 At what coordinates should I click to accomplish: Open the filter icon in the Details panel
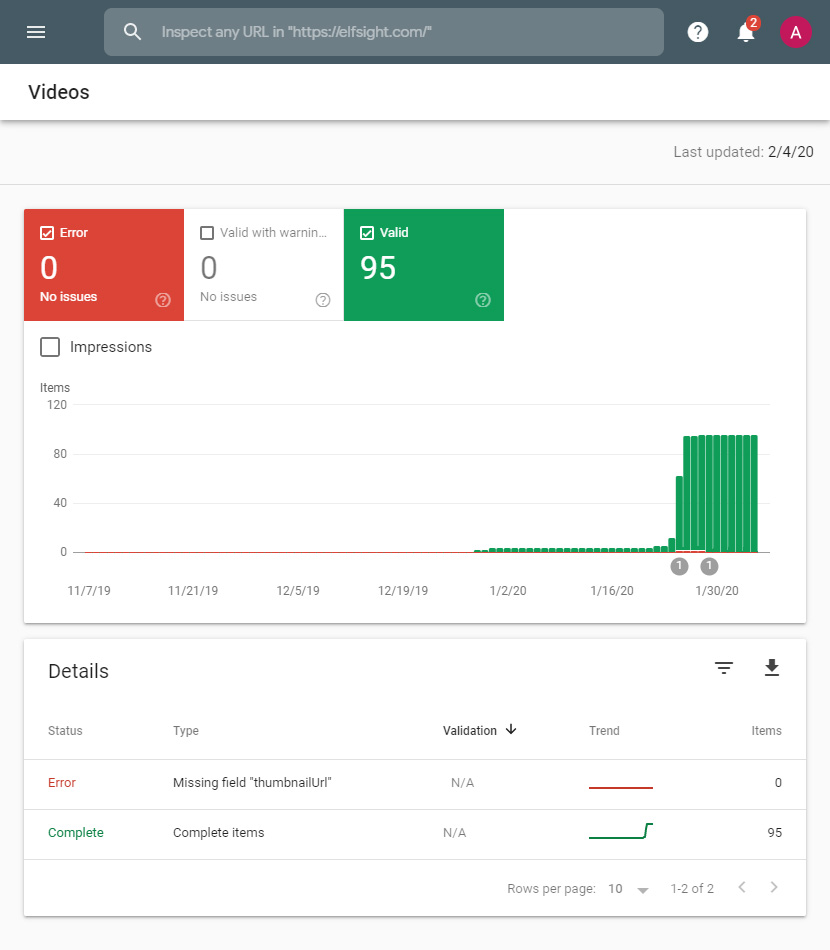tap(724, 667)
